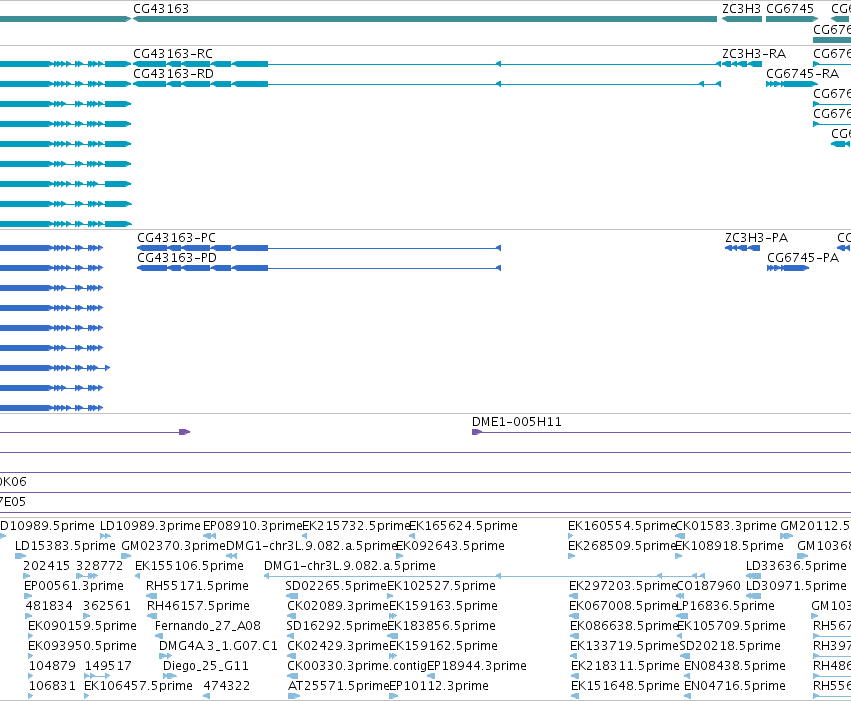Image resolution: width=851 pixels, height=701 pixels.
Task: Open the EK297203.5prime EST label
Action: (x=623, y=586)
